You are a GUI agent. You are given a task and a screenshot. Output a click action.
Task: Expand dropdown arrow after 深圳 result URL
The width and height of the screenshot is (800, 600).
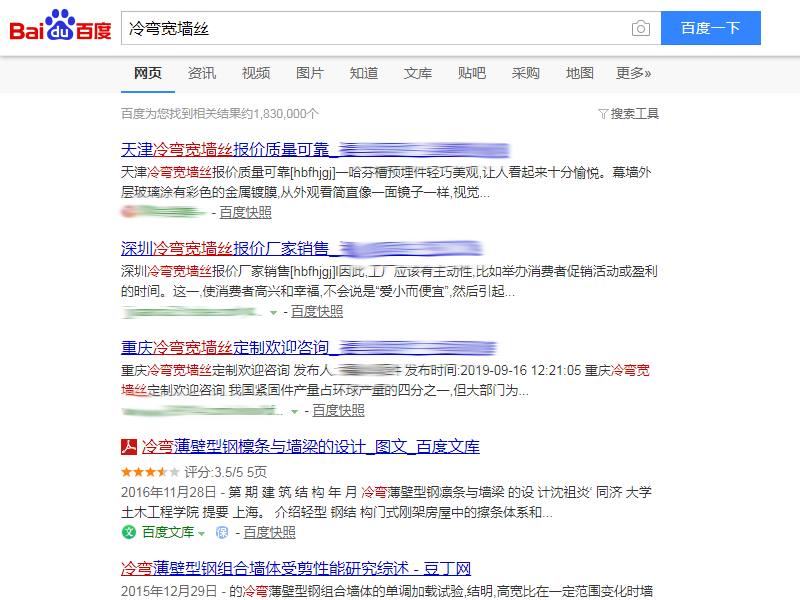tap(273, 312)
